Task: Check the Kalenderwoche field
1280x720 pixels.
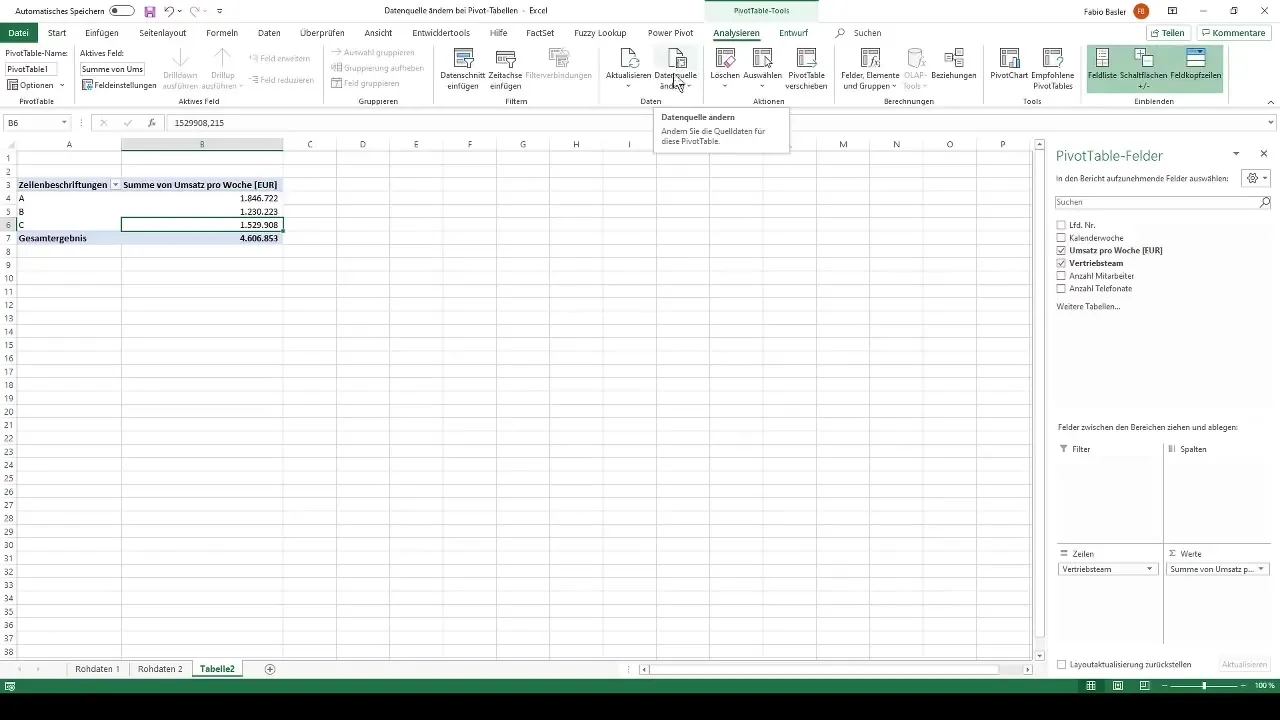Action: 1061,238
